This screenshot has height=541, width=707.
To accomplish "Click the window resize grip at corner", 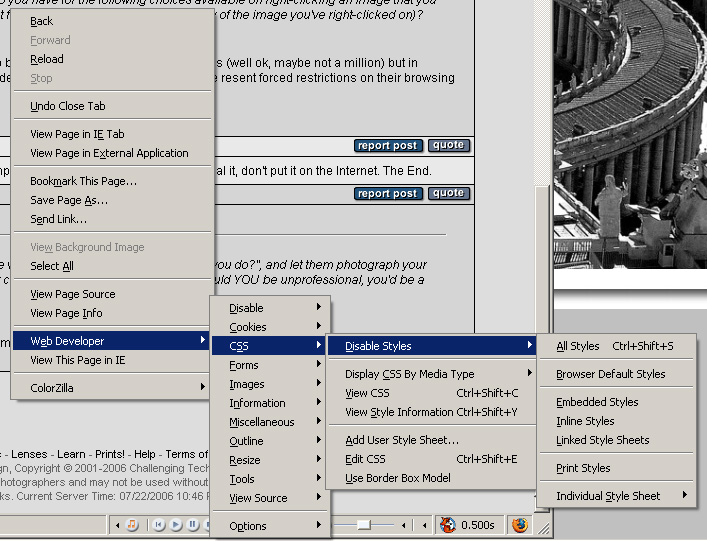I will click(x=545, y=529).
